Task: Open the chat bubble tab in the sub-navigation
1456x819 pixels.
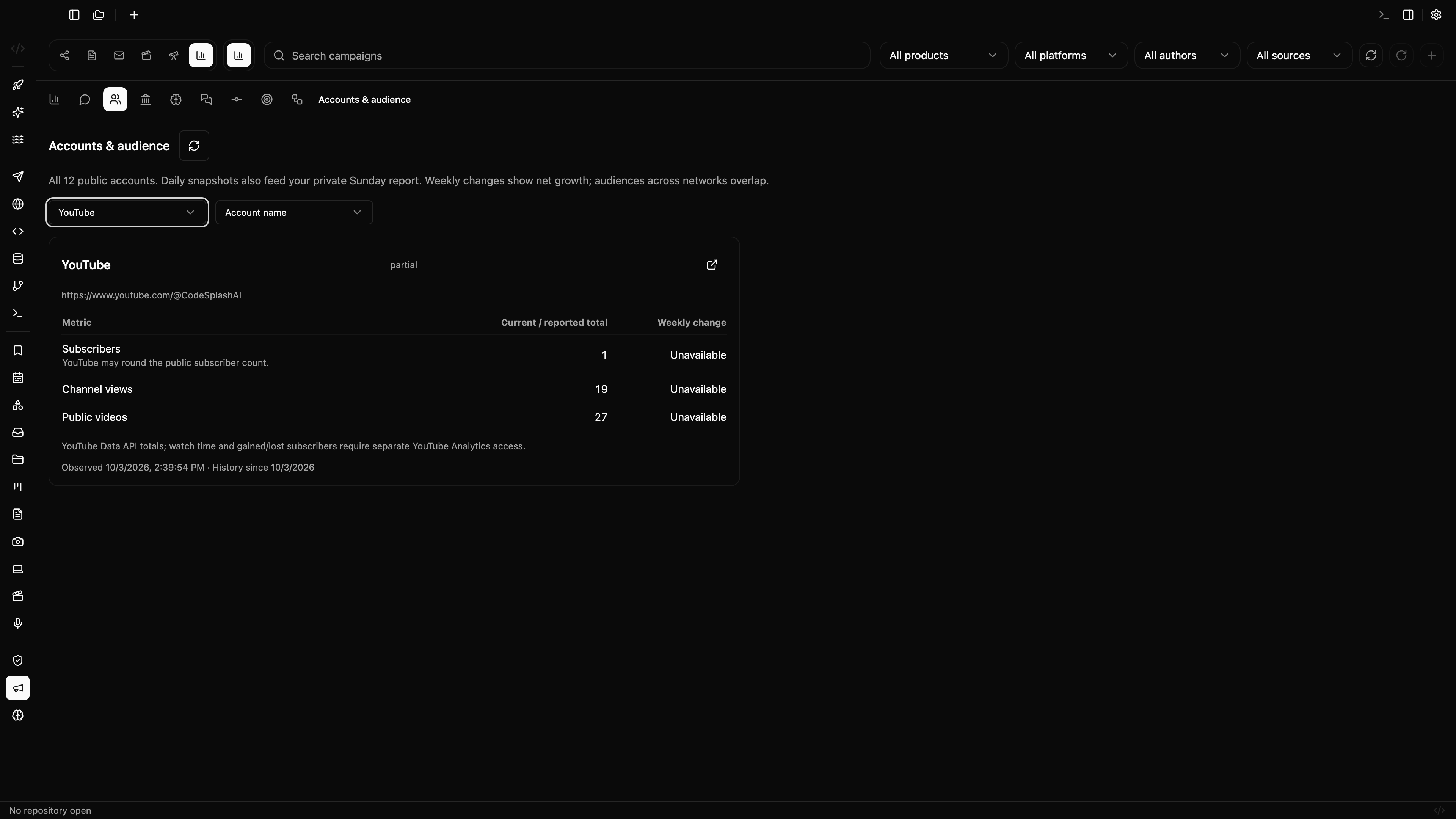Action: click(85, 99)
